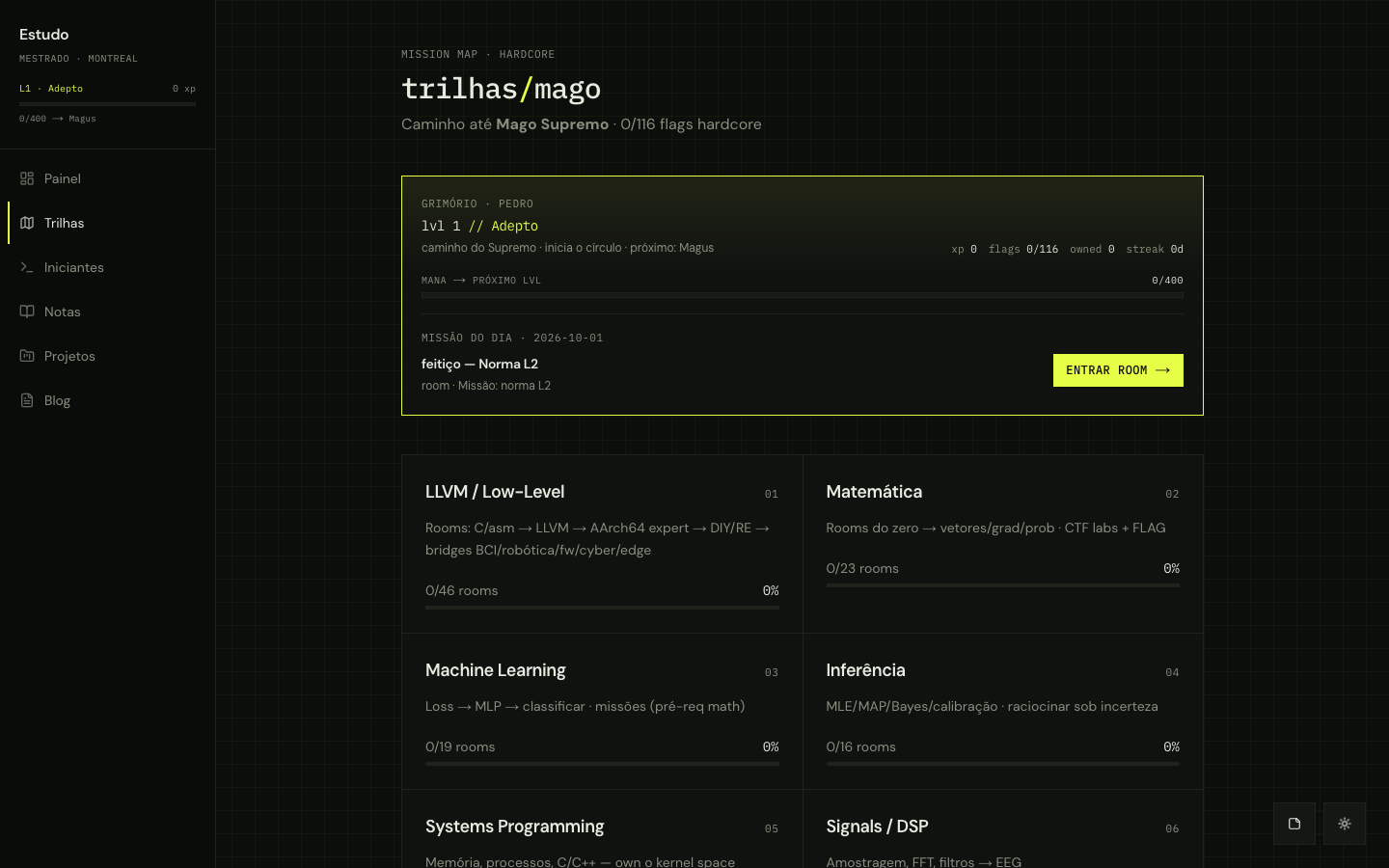
Task: Click the 'owned 0' stat
Action: 1092,249
